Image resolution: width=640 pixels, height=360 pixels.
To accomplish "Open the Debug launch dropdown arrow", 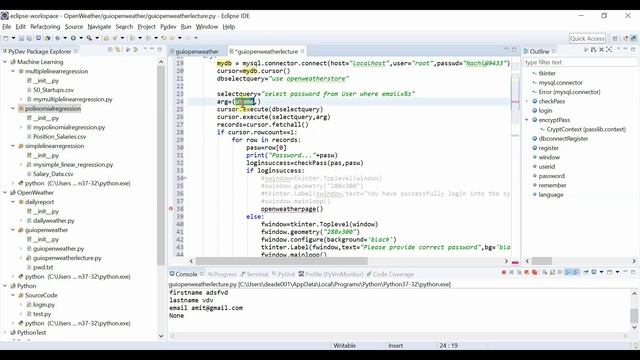I will 65,38.
